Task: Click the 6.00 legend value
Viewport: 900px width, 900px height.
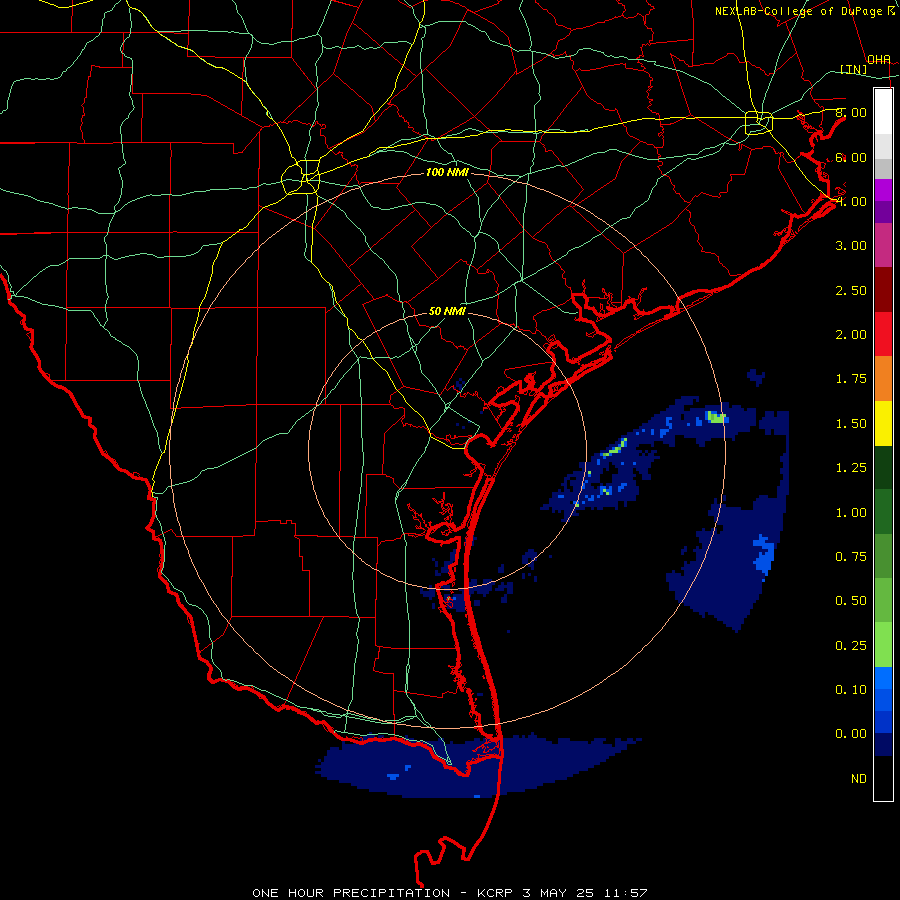Action: (x=851, y=157)
